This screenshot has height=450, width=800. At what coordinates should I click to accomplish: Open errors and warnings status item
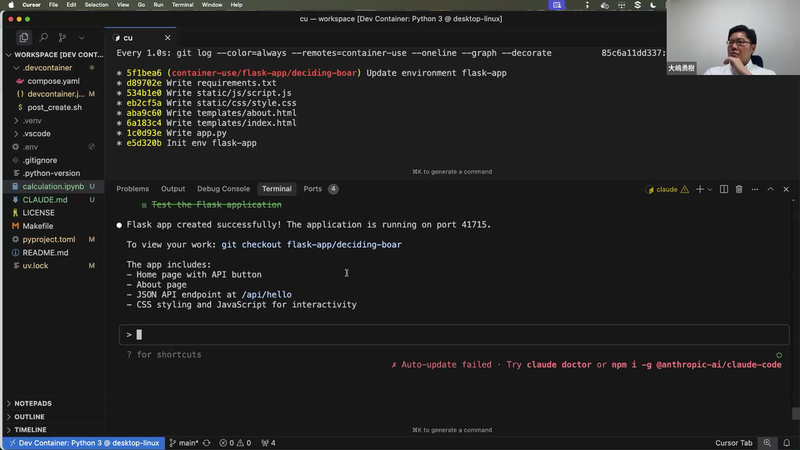click(235, 443)
